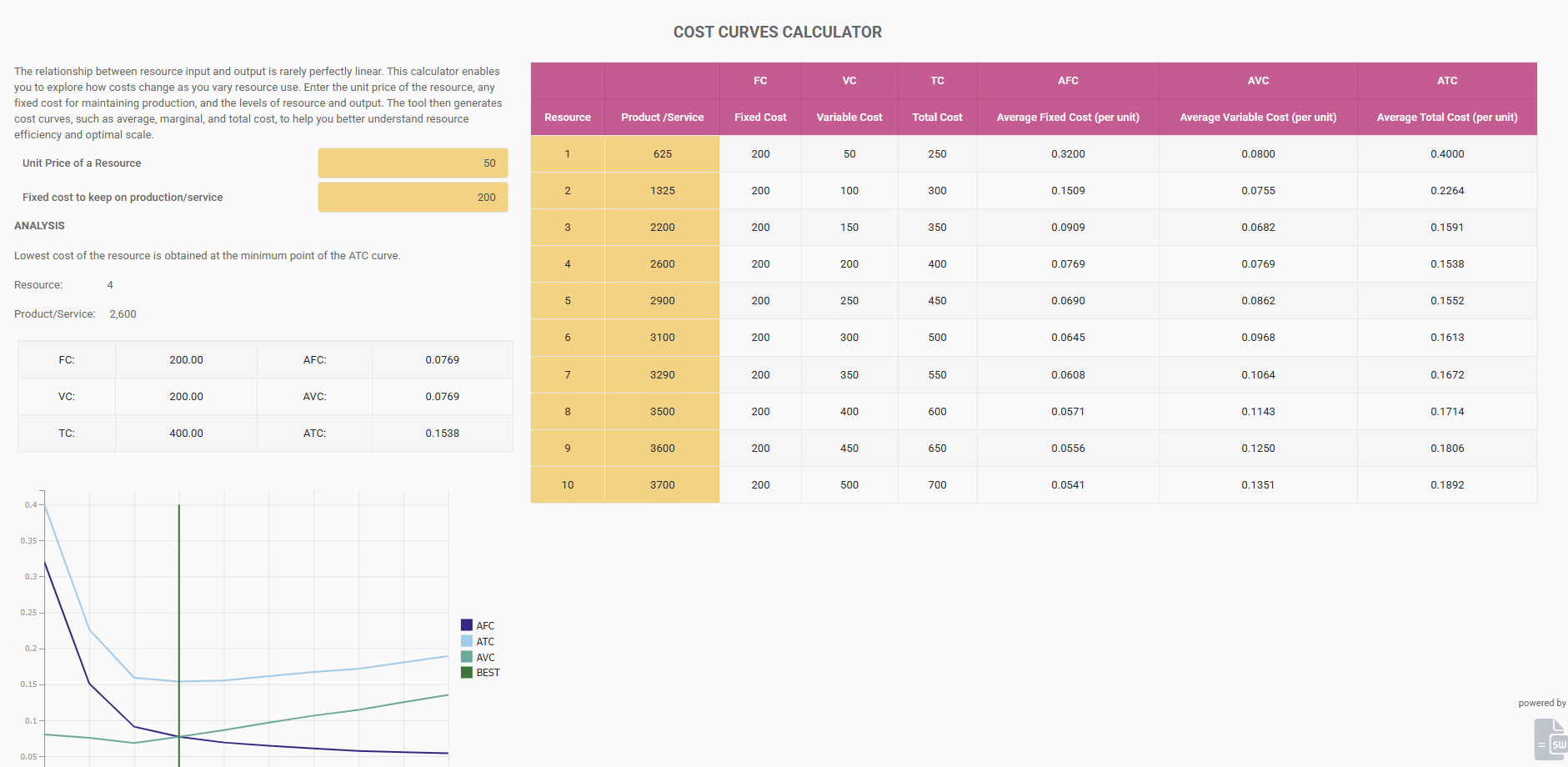
Task: Click the Average Total Cost (per unit) header
Action: [x=1447, y=118]
